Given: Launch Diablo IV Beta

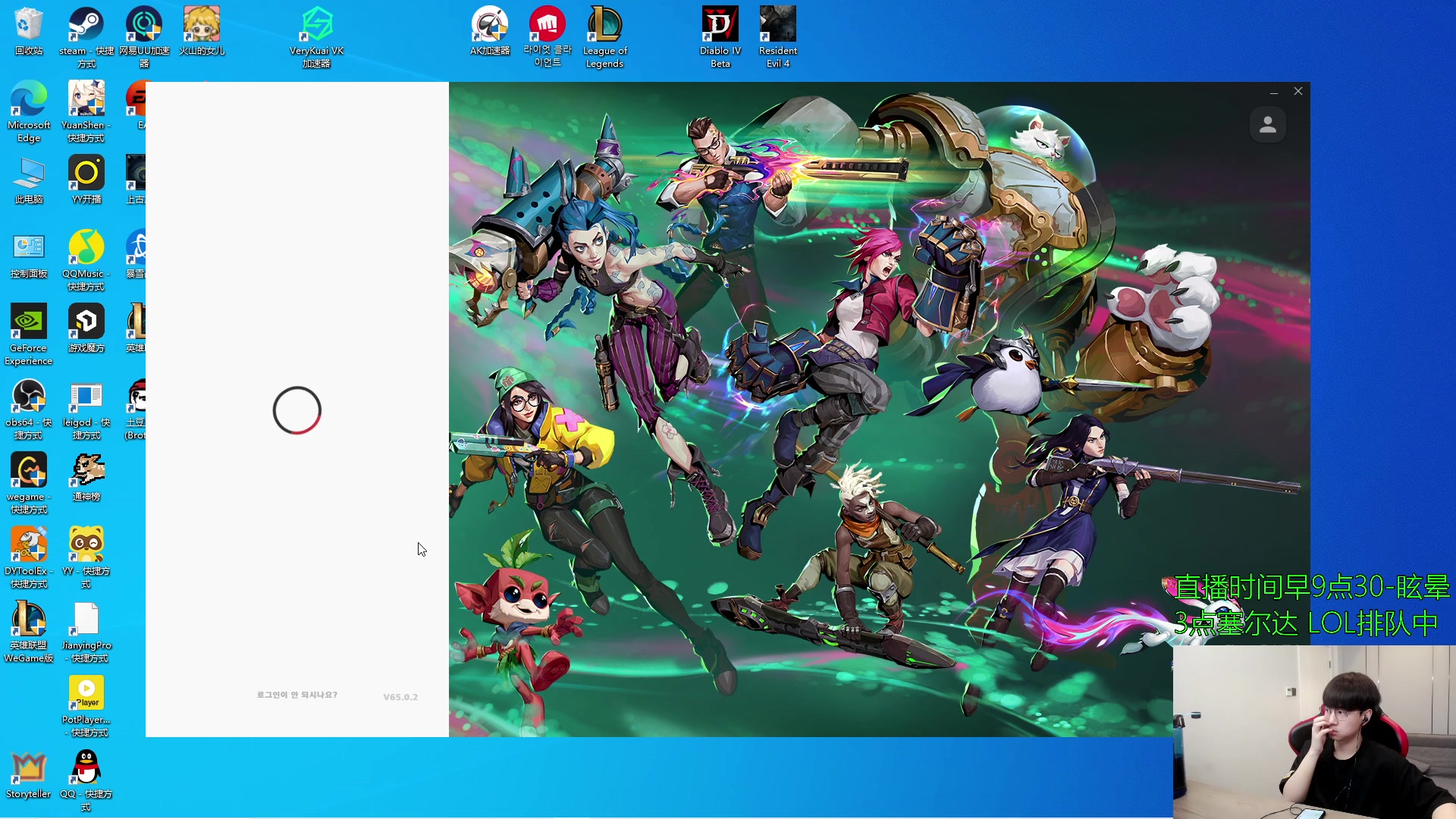Looking at the screenshot, I should coord(720,37).
